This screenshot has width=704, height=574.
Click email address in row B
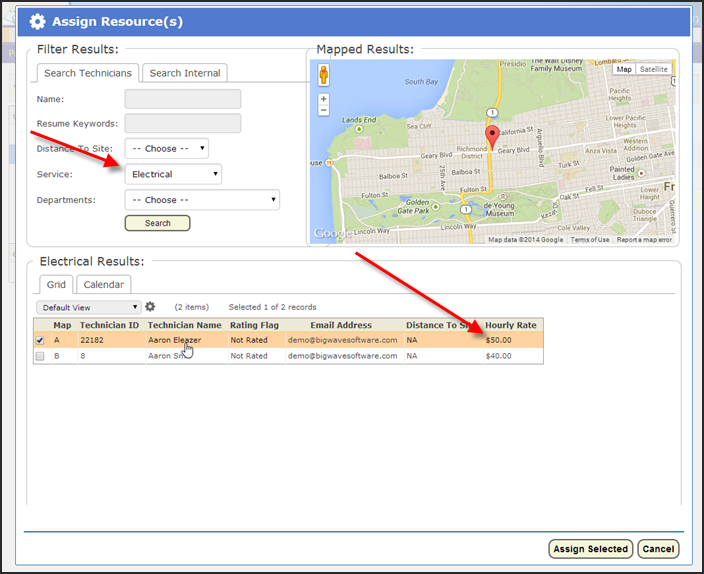coord(343,356)
